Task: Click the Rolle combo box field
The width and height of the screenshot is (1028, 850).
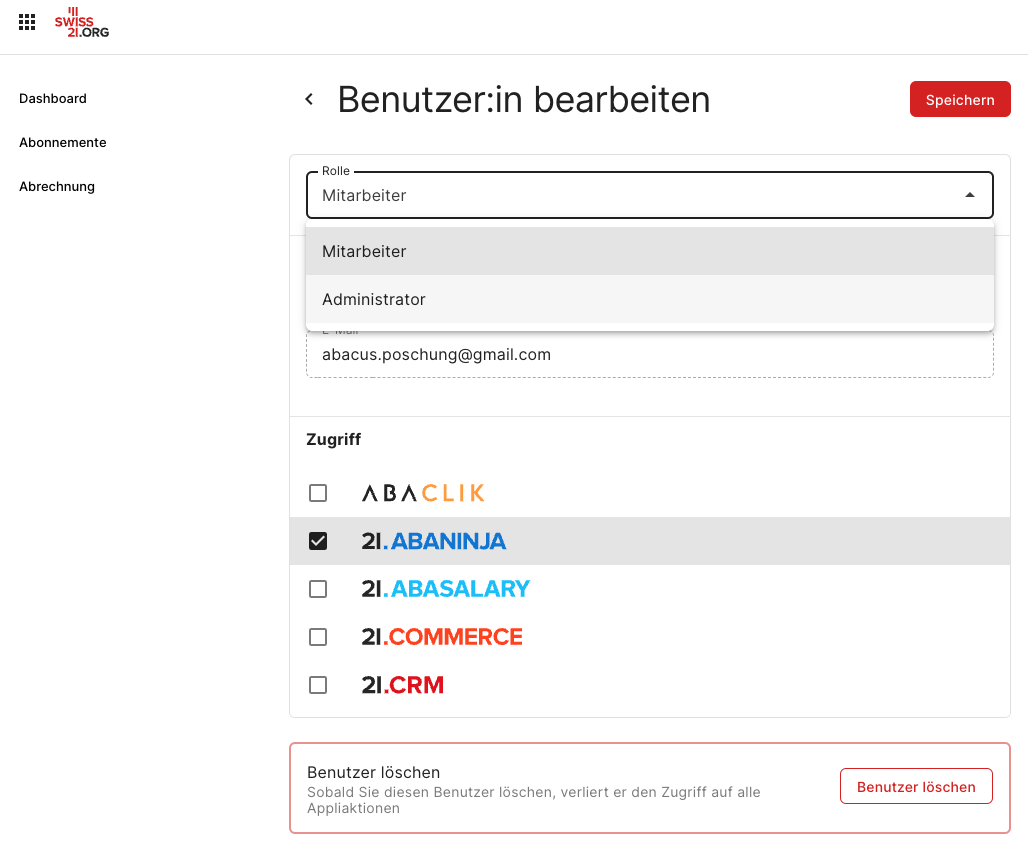Action: (650, 195)
